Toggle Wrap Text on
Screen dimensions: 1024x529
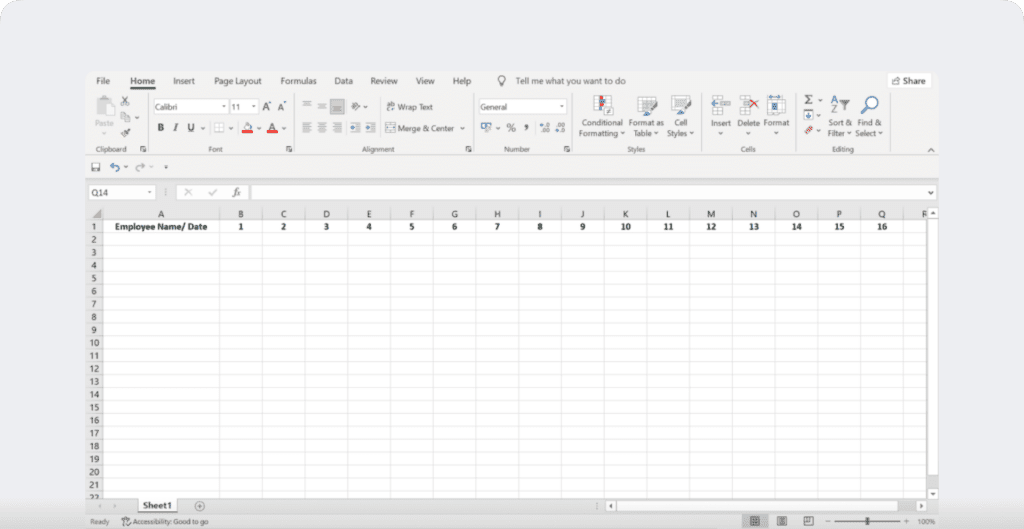[x=409, y=107]
